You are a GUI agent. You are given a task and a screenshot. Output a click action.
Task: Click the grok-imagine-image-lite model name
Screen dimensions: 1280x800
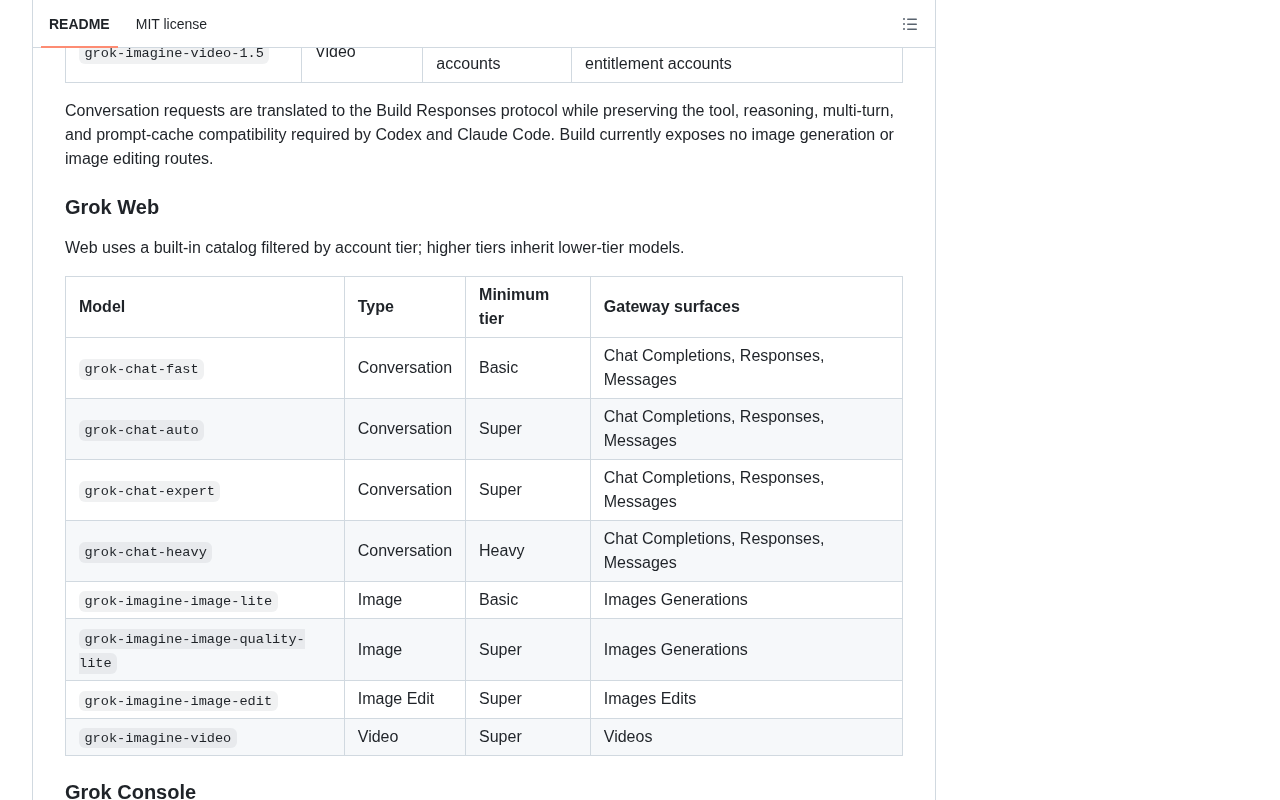coord(178,601)
